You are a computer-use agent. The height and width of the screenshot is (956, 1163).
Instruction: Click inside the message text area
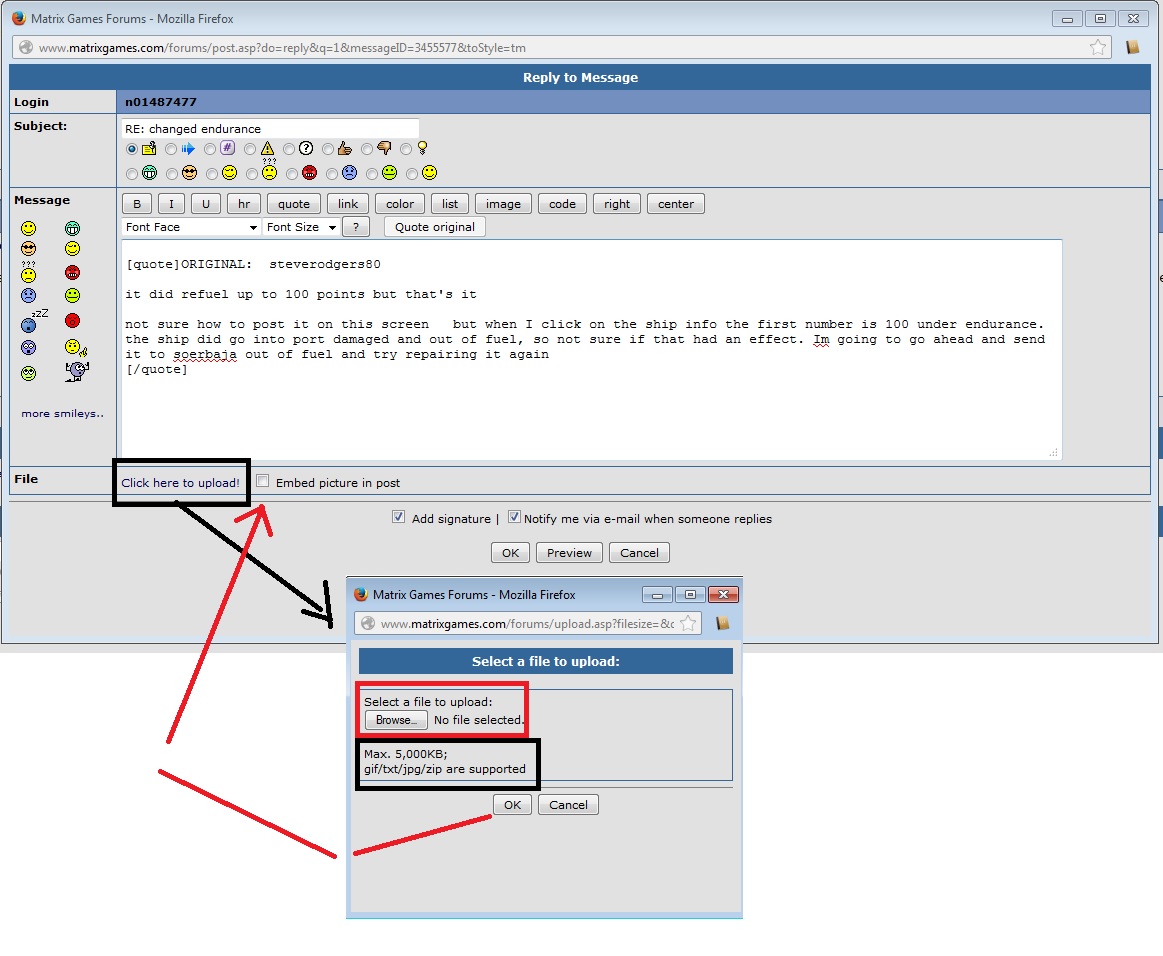[592, 349]
